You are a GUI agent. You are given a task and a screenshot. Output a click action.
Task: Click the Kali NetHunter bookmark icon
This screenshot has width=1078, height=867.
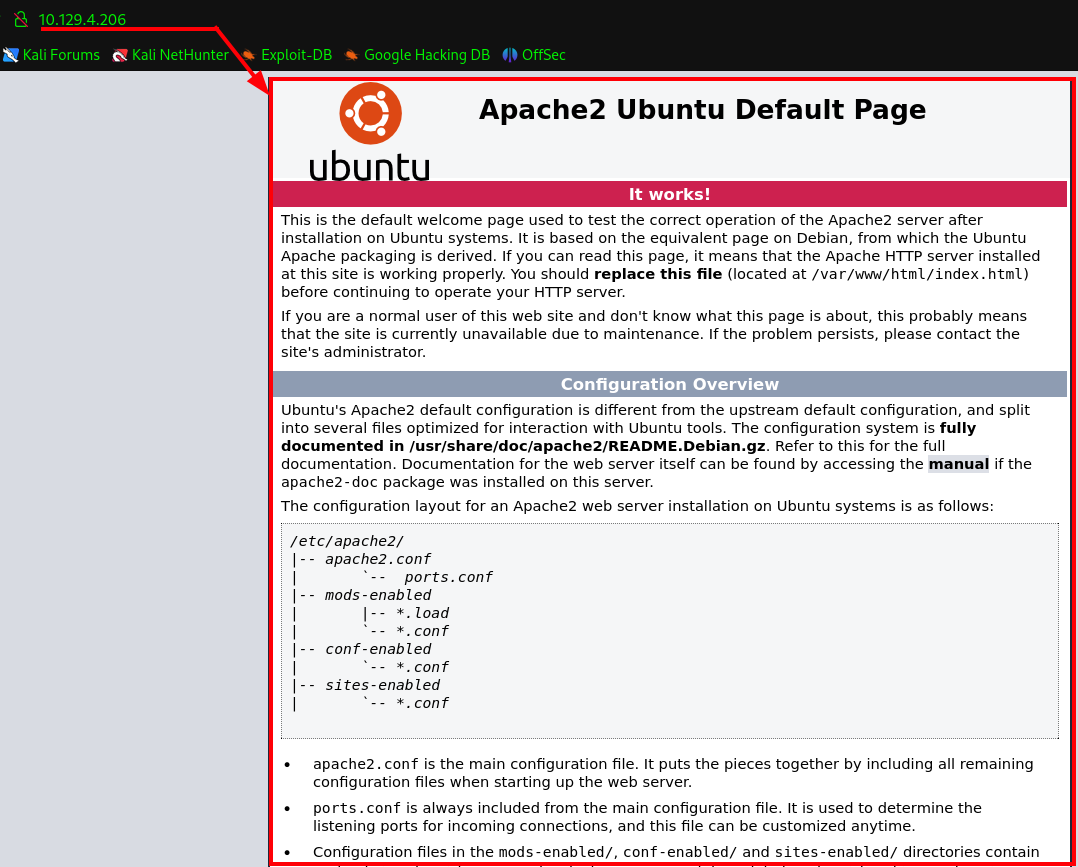[120, 55]
